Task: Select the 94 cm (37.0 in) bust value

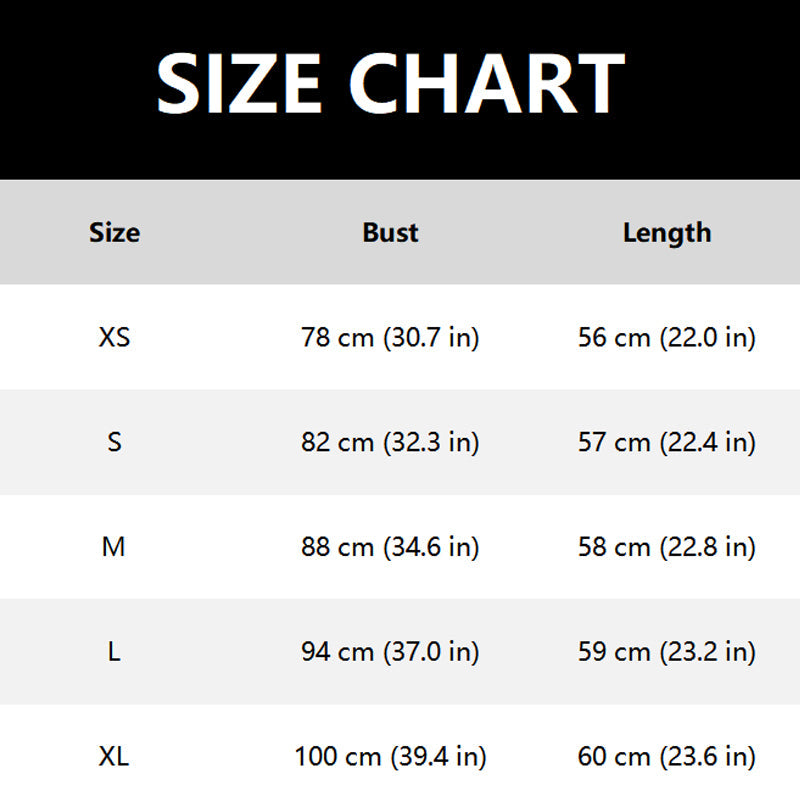Action: click(390, 652)
